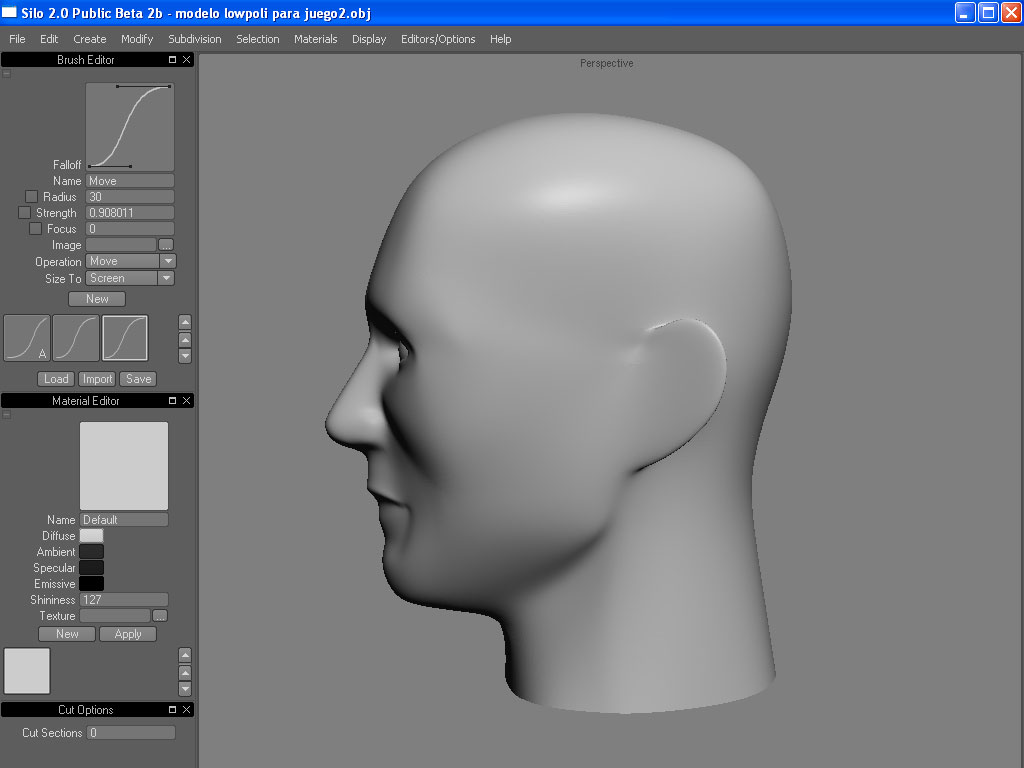The width and height of the screenshot is (1024, 768).
Task: Open the Subdivision menu
Action: click(195, 39)
